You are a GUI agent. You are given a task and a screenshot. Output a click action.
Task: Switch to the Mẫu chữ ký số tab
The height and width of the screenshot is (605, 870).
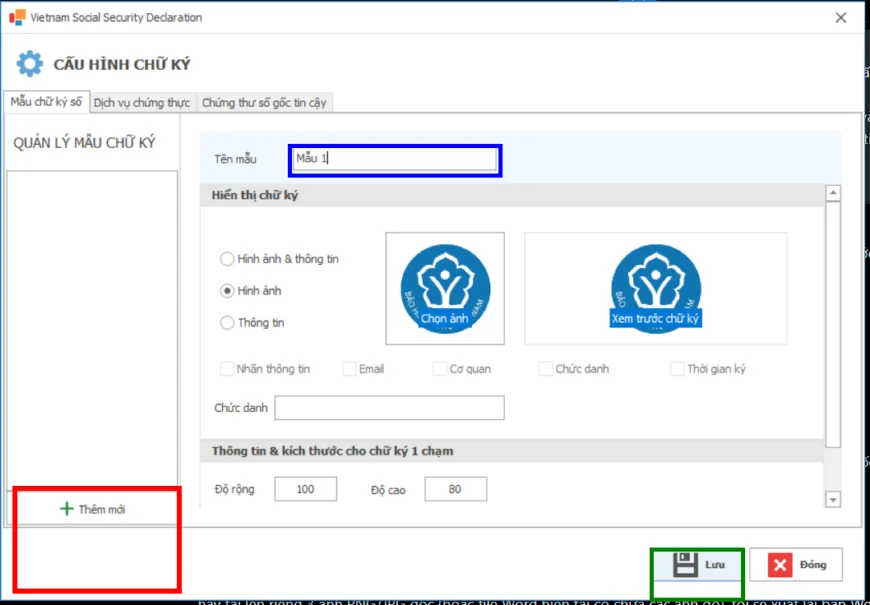(x=46, y=102)
